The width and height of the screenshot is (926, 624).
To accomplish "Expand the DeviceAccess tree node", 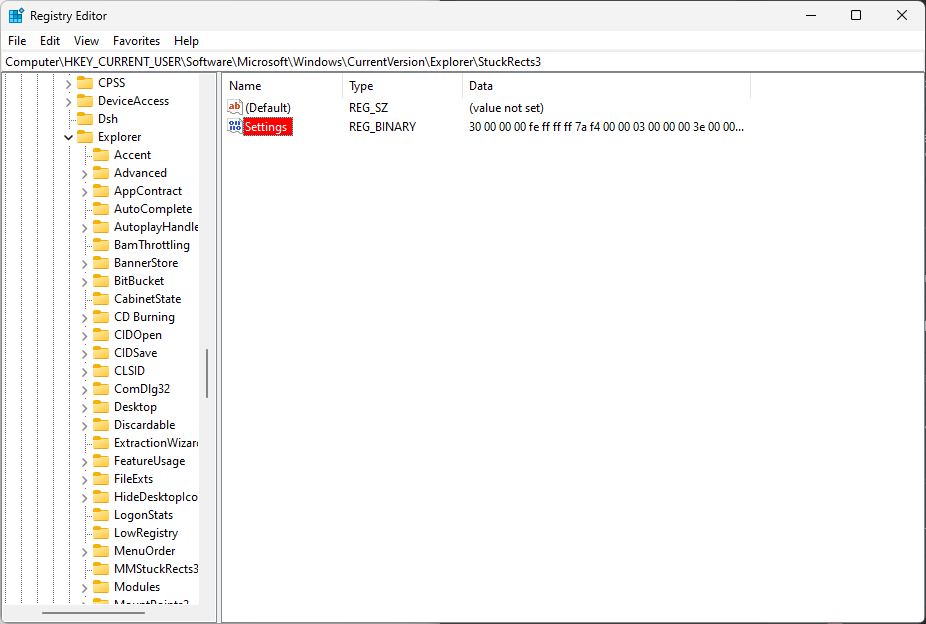I will 69,102.
